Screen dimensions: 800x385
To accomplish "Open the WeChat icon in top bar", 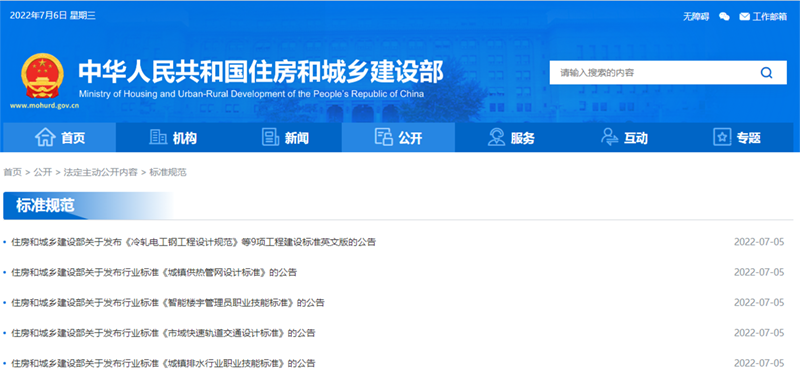I will click(x=724, y=16).
